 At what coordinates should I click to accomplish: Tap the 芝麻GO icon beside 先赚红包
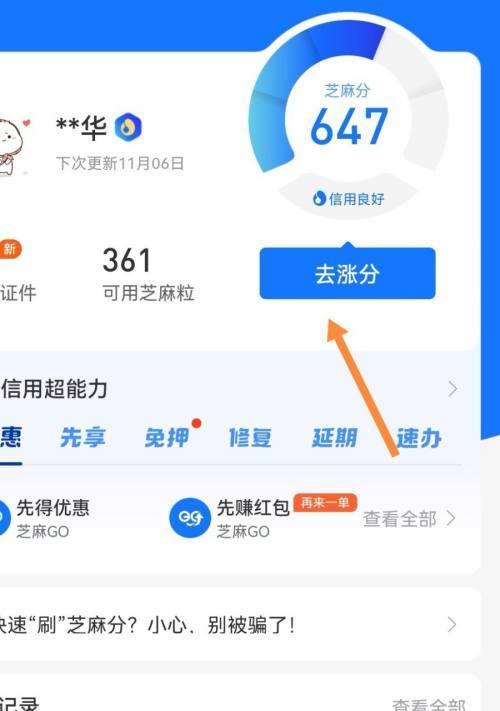tap(190, 518)
